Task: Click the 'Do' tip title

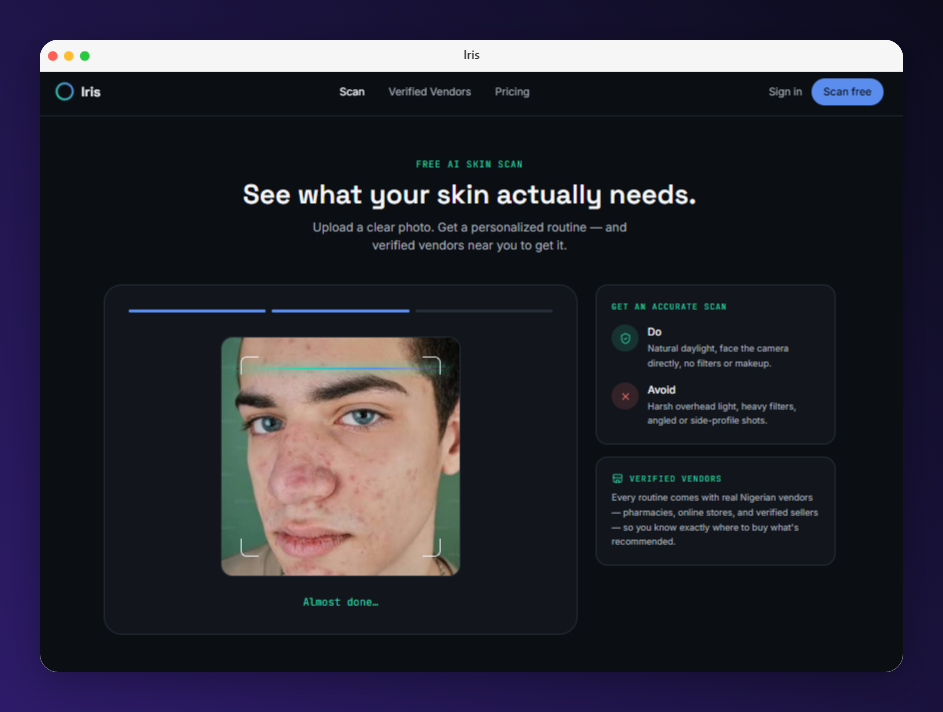Action: [x=654, y=332]
